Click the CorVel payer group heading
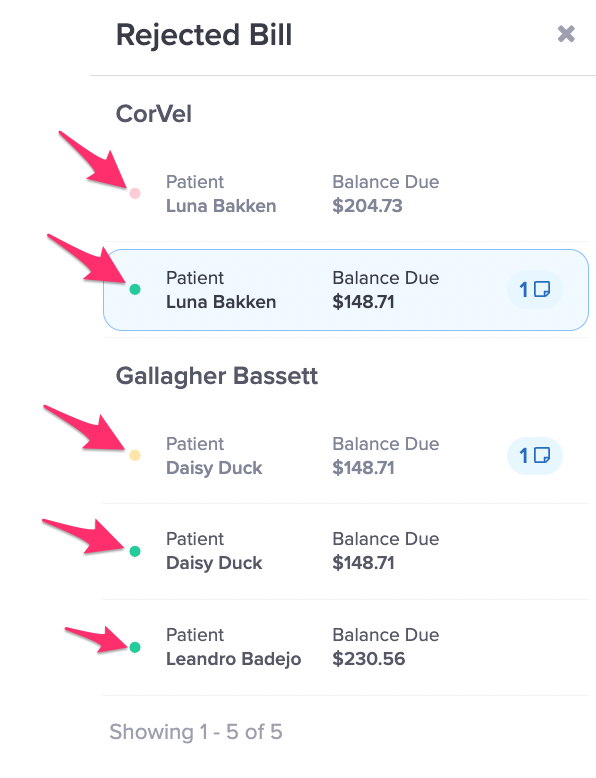 click(153, 114)
